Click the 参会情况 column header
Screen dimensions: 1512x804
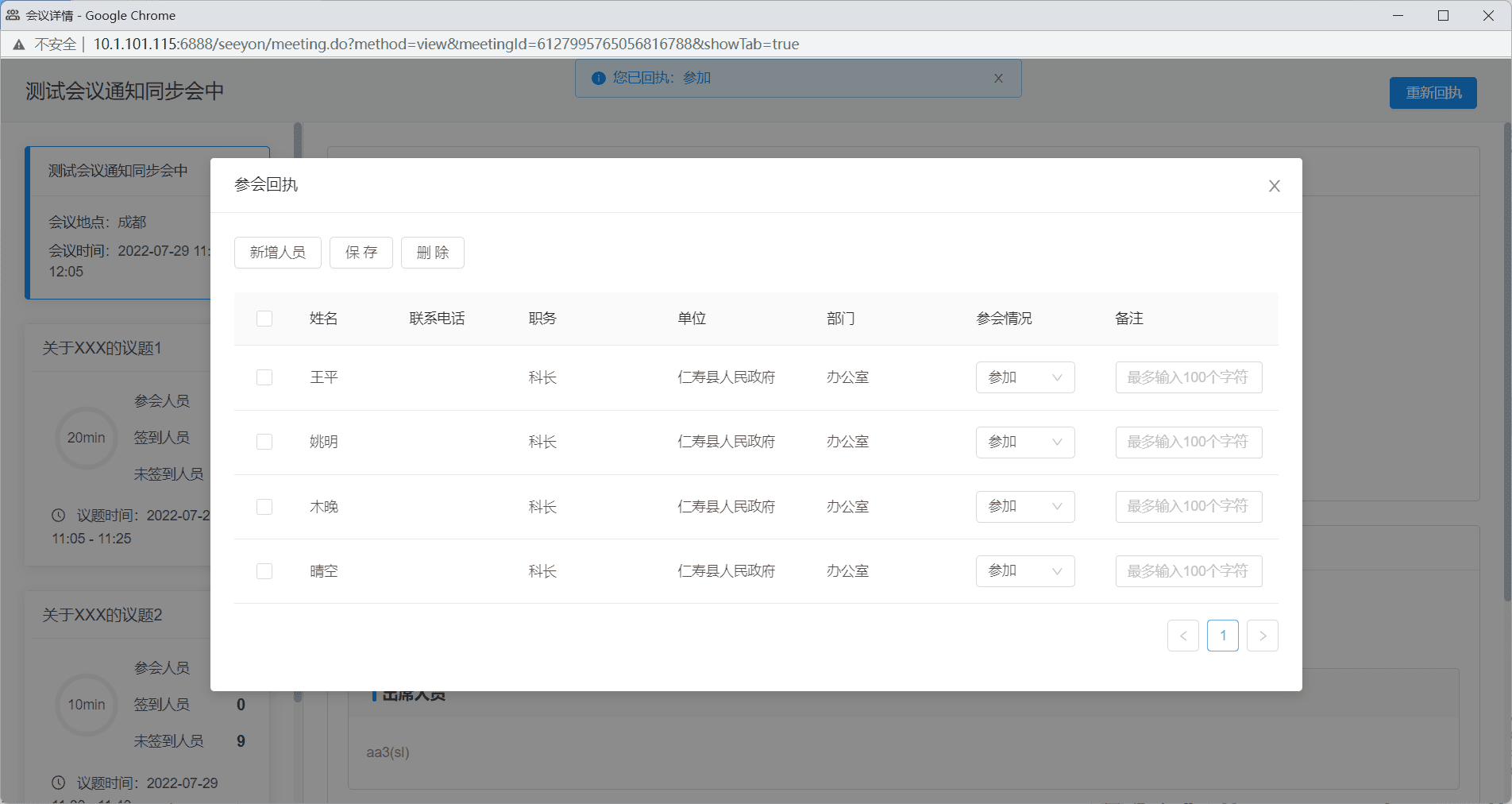[x=1005, y=319]
